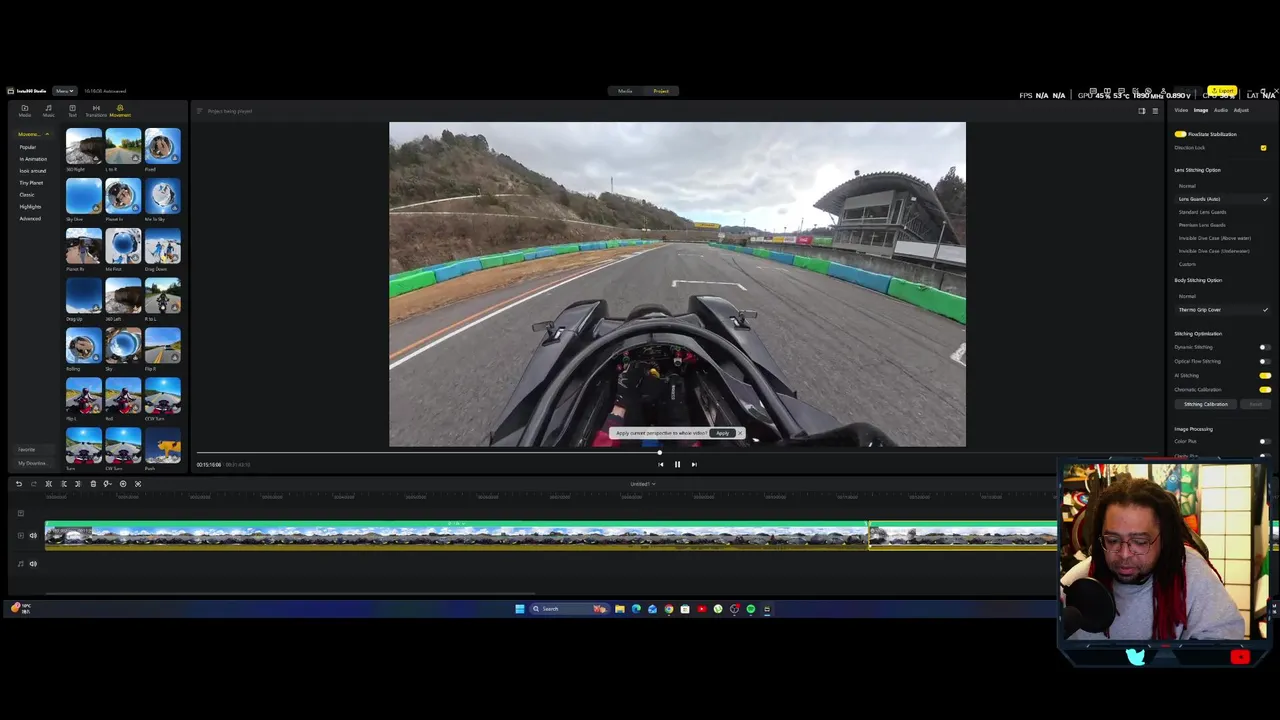Switch preview to Project view

tap(661, 91)
